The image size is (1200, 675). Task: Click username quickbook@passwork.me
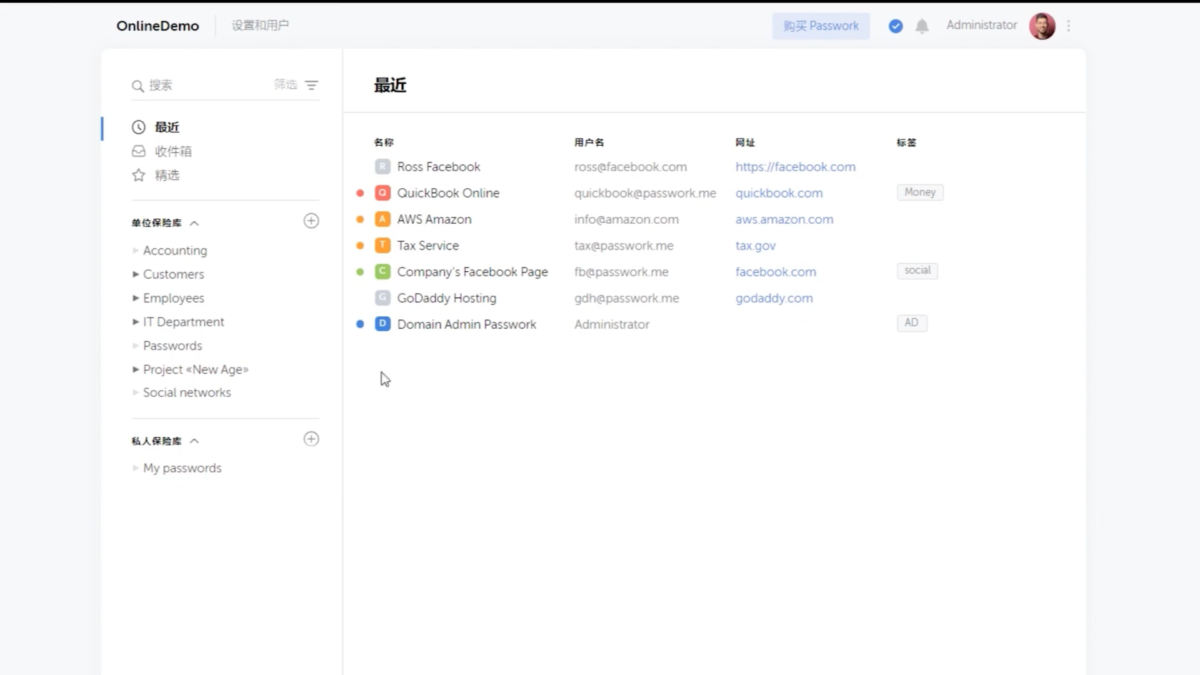[x=645, y=193]
